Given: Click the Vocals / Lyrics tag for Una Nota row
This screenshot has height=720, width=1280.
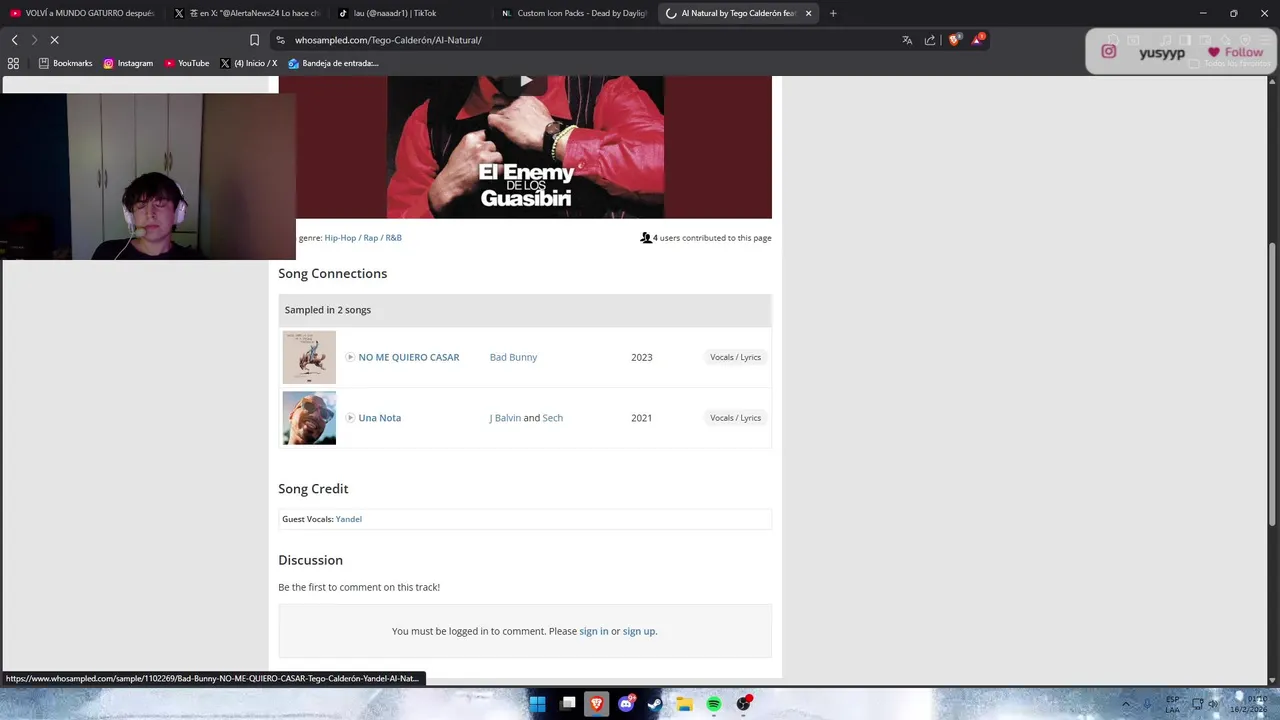Looking at the screenshot, I should (735, 418).
